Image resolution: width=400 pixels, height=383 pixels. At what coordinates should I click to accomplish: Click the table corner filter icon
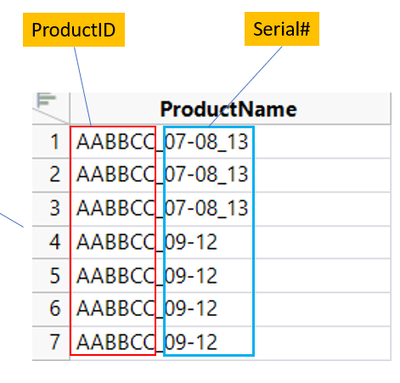[46, 100]
